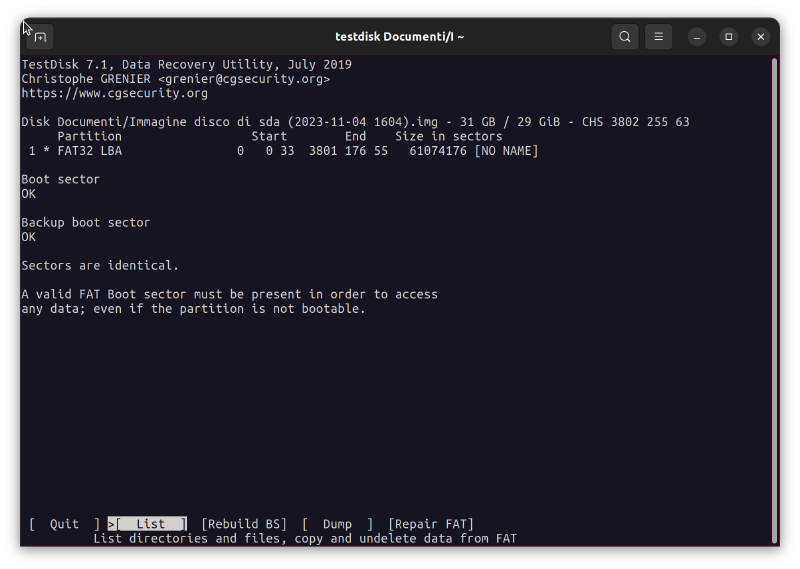Screen dimensions: 800x569
Task: Select the Quit option
Action: tap(65, 524)
